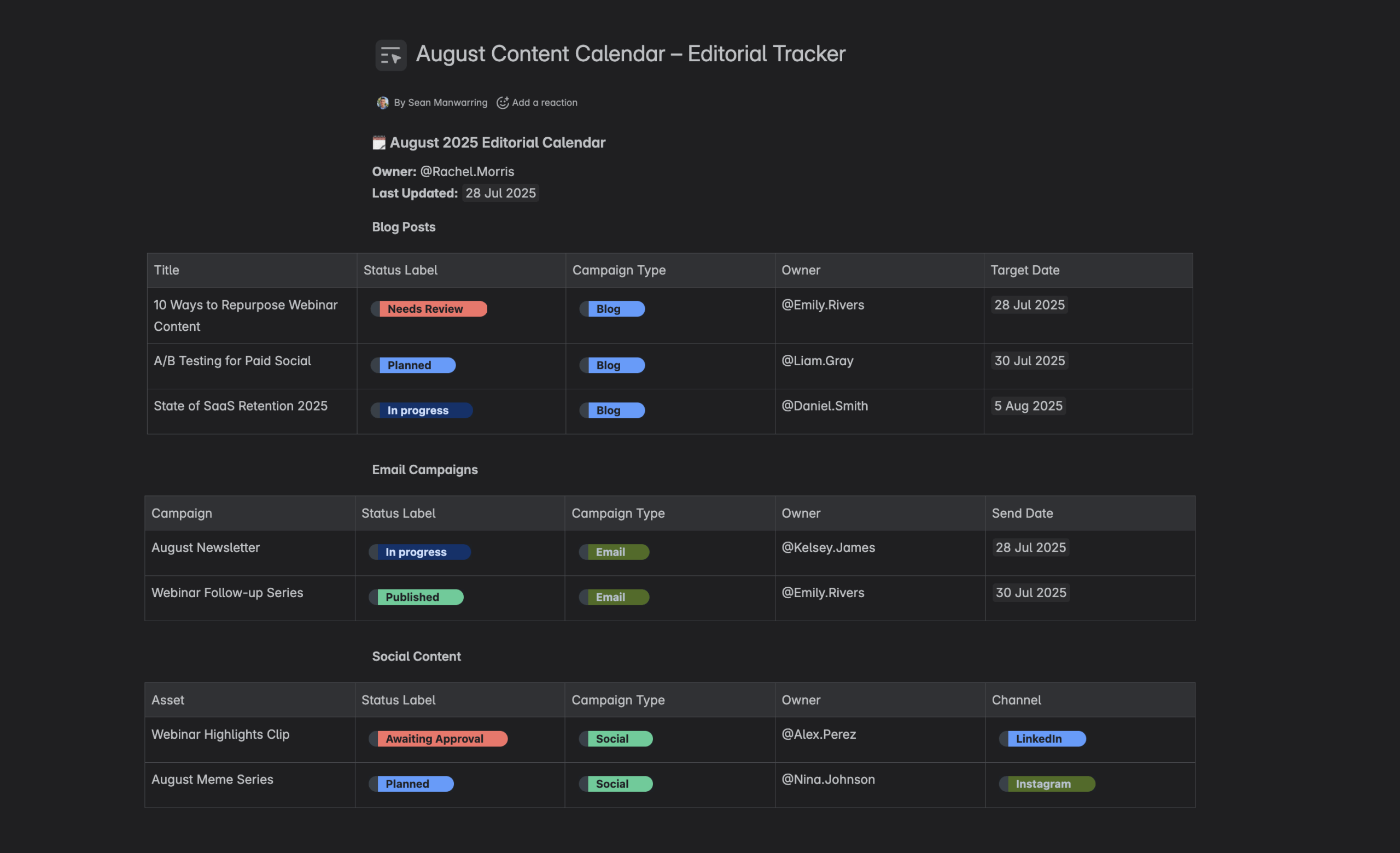Viewport: 1400px width, 853px height.
Task: Click the State of SaaS Retention 2025 cell
Action: [x=240, y=406]
